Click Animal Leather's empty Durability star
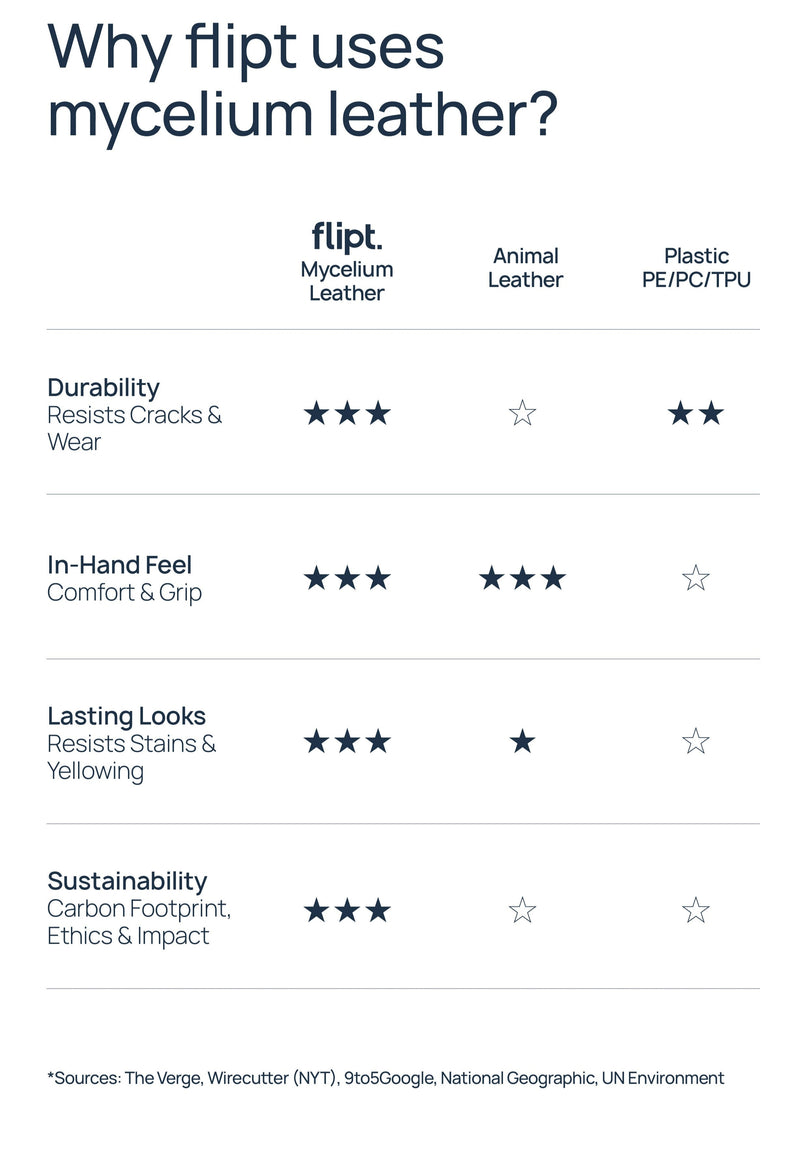Image resolution: width=800 pixels, height=1154 pixels. (522, 413)
